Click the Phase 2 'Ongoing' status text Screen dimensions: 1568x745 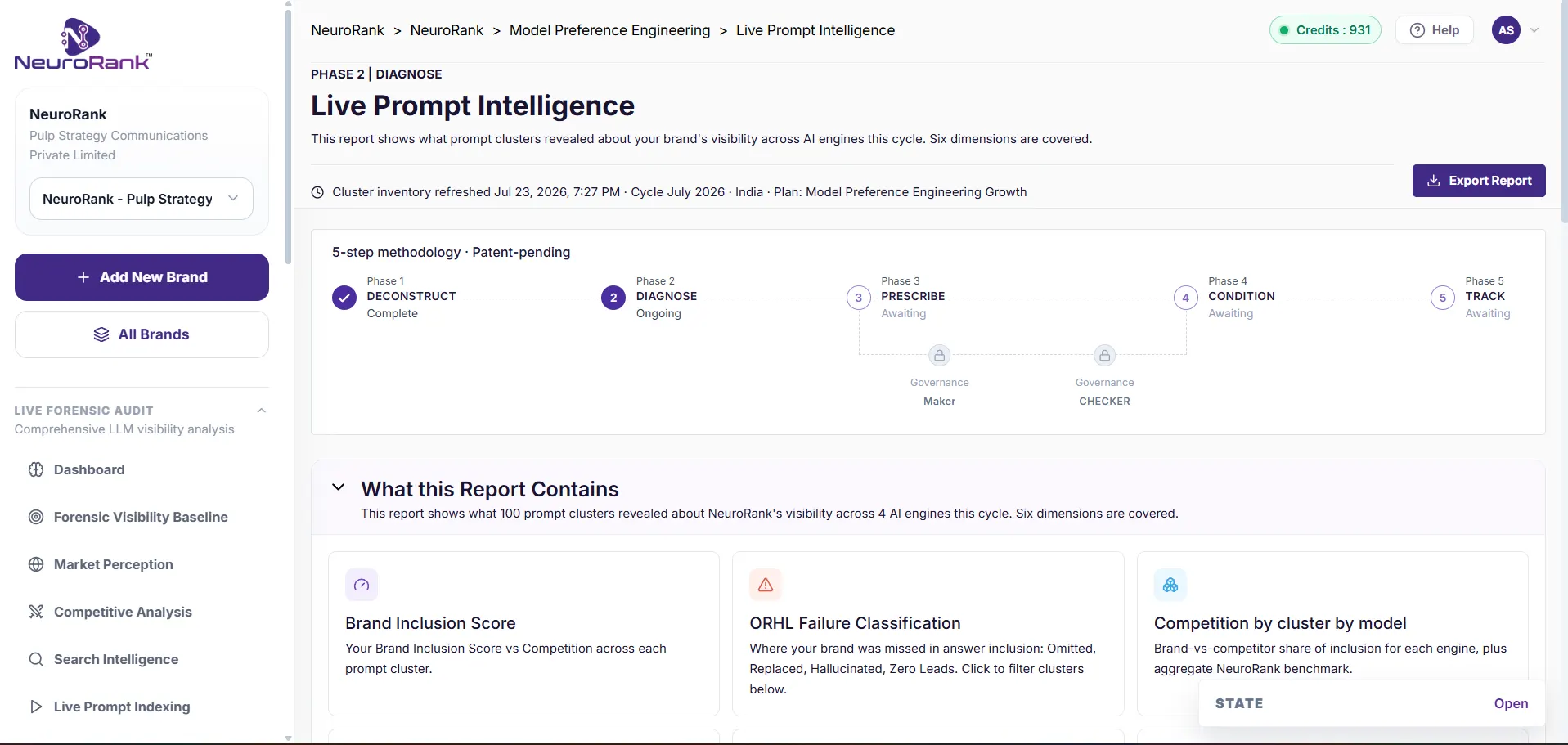(658, 313)
